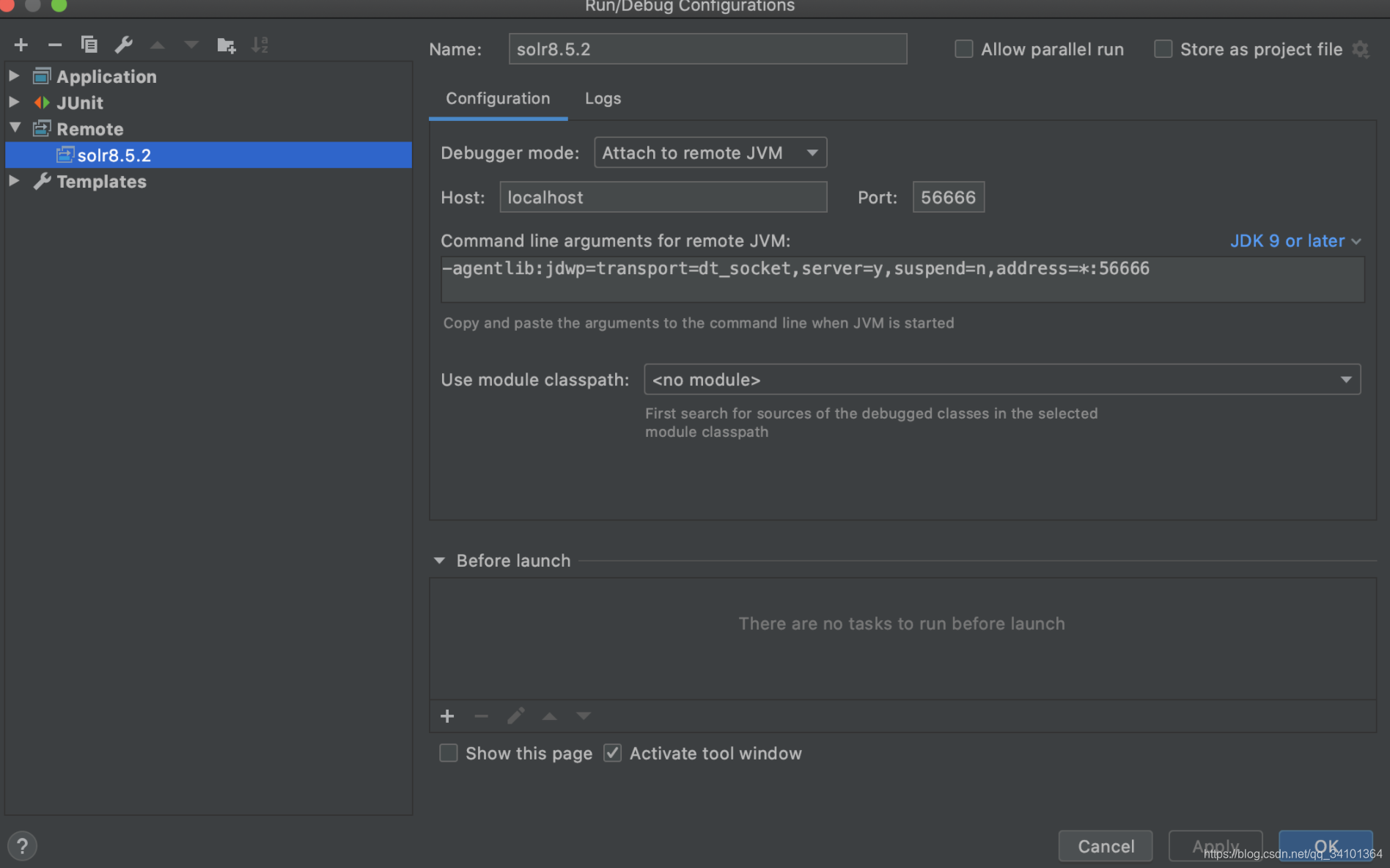Image resolution: width=1390 pixels, height=868 pixels.
Task: Collapse the Remote tree node
Action: tap(15, 128)
